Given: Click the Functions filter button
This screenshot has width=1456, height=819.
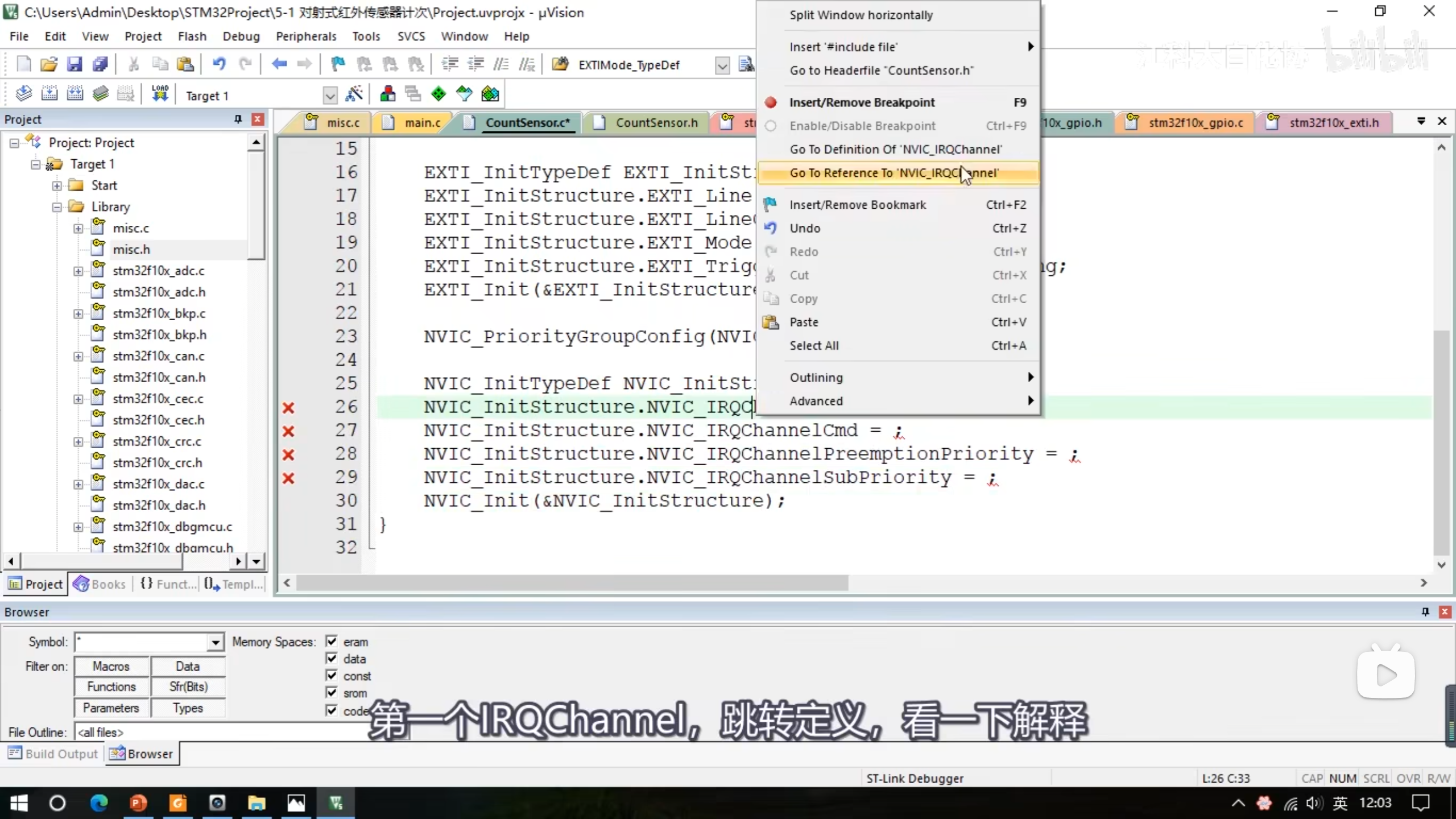Looking at the screenshot, I should 111,687.
